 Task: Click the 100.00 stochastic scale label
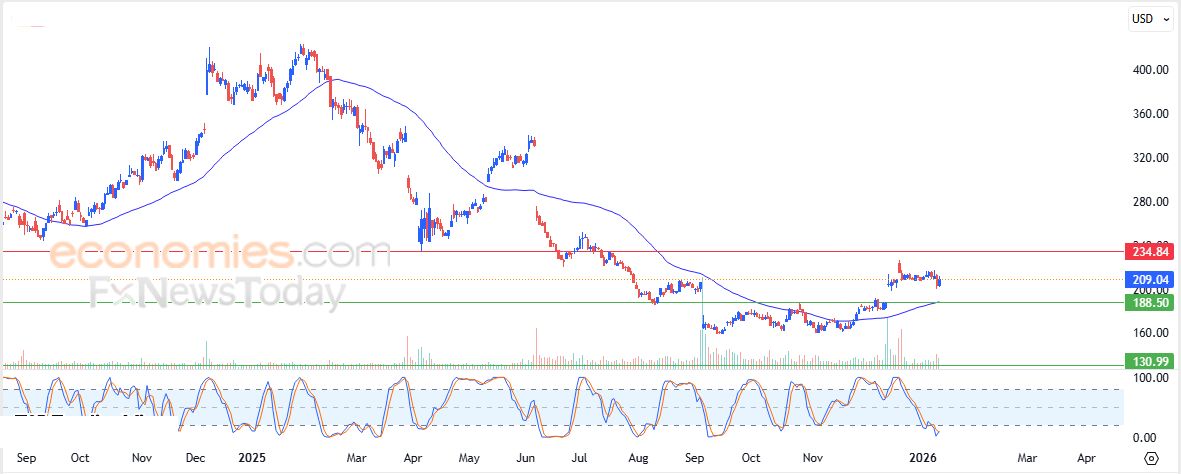[x=1149, y=378]
